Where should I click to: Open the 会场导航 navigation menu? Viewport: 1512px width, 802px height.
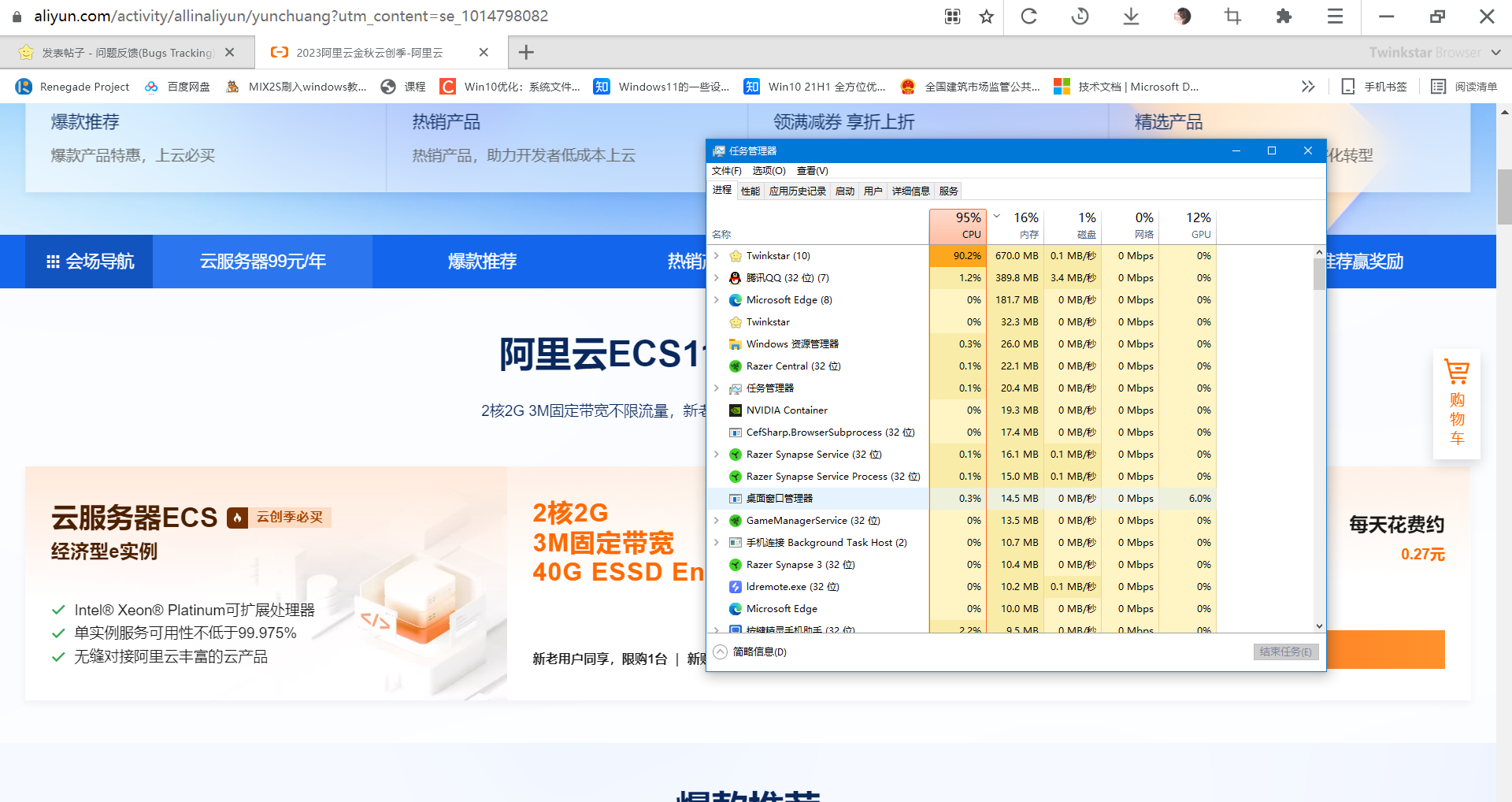pos(89,262)
